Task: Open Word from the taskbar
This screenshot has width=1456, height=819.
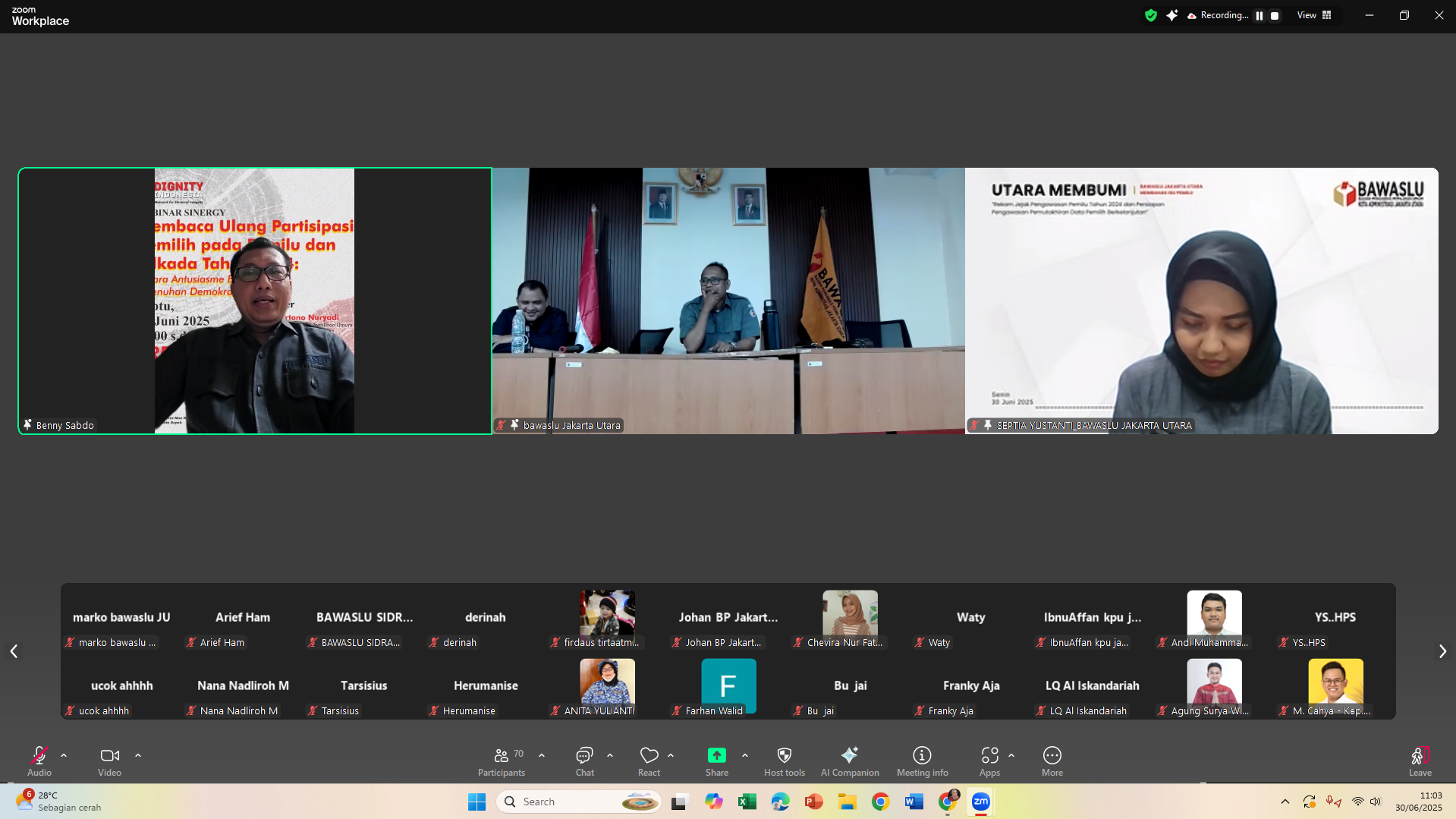Action: coord(914,802)
